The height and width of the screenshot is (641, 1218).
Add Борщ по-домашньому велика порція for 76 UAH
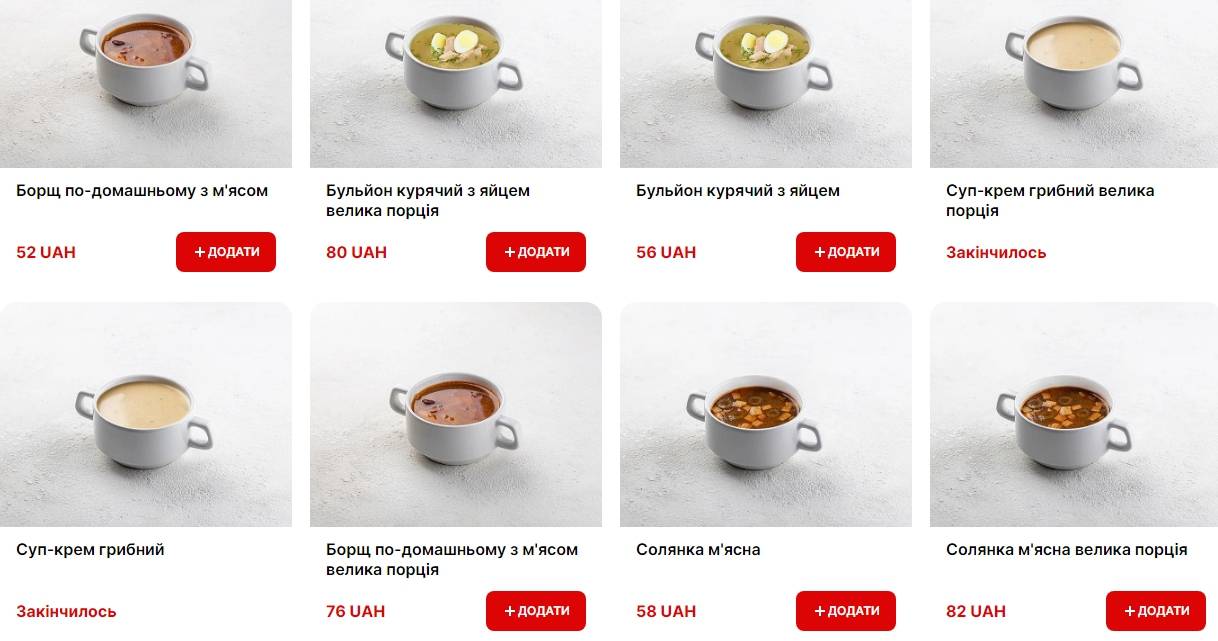(x=536, y=611)
